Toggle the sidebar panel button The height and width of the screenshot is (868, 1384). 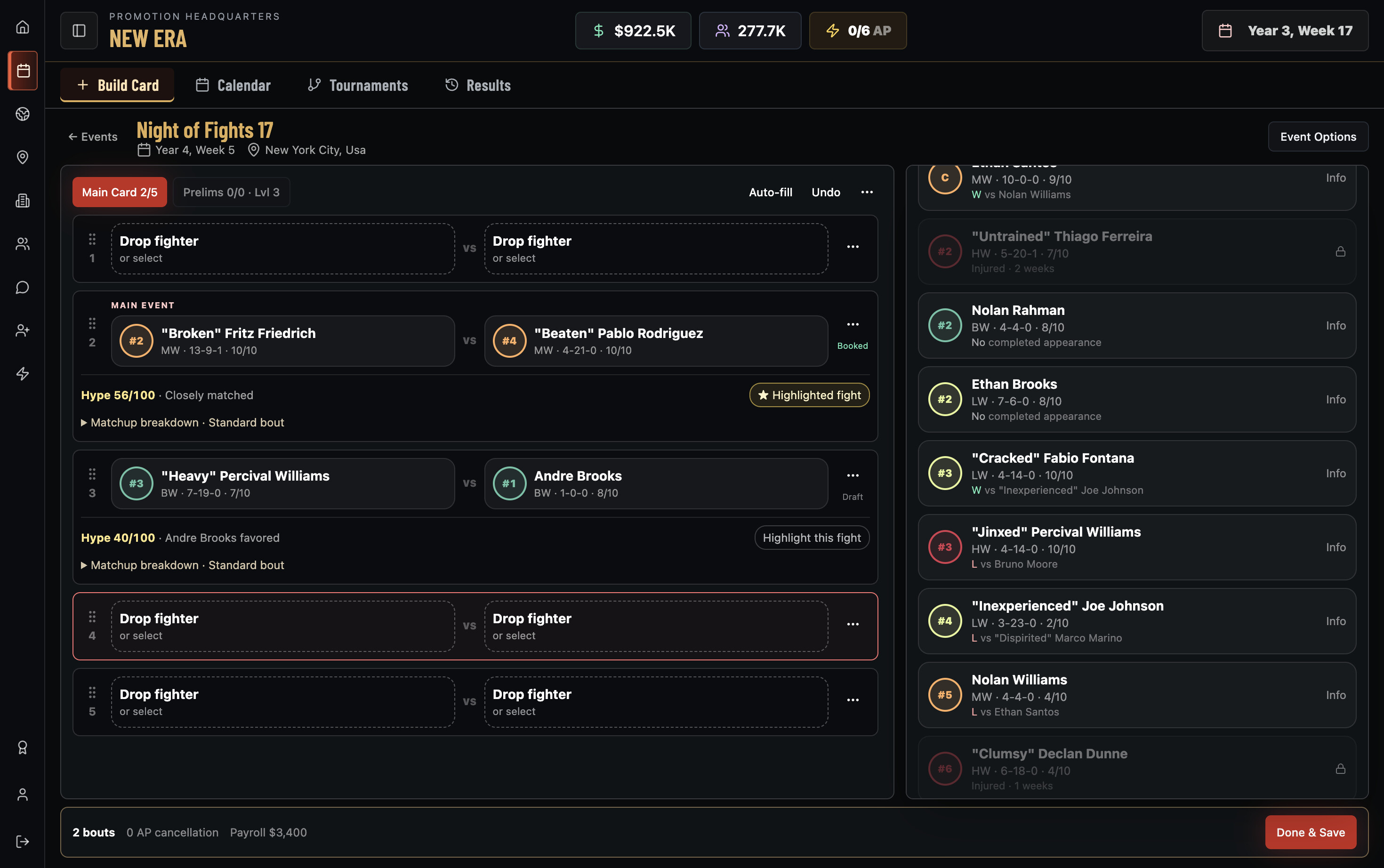(79, 31)
